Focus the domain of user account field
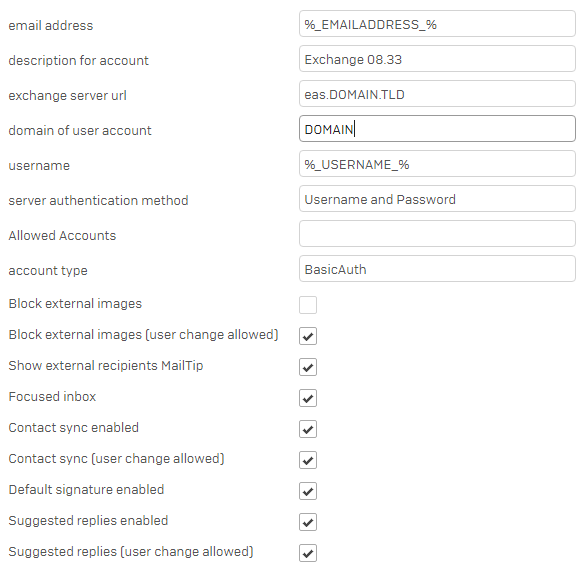585x570 pixels. point(437,129)
